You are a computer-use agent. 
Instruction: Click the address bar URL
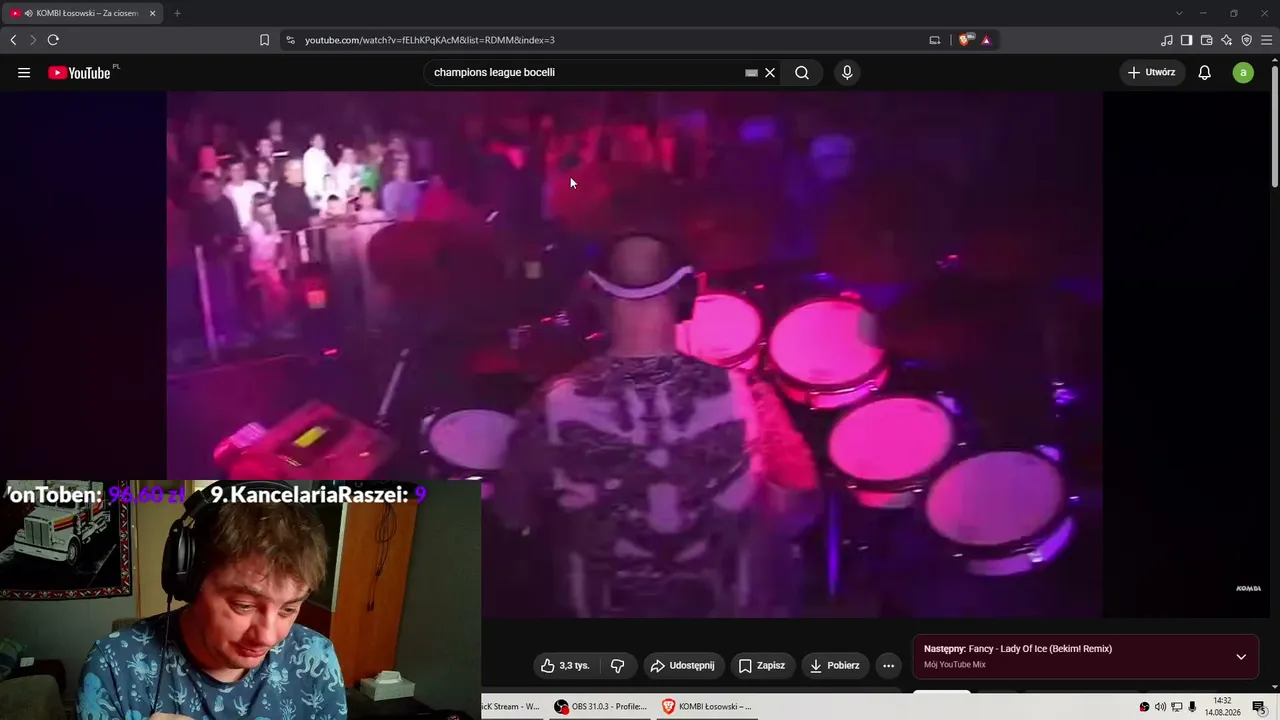point(430,40)
